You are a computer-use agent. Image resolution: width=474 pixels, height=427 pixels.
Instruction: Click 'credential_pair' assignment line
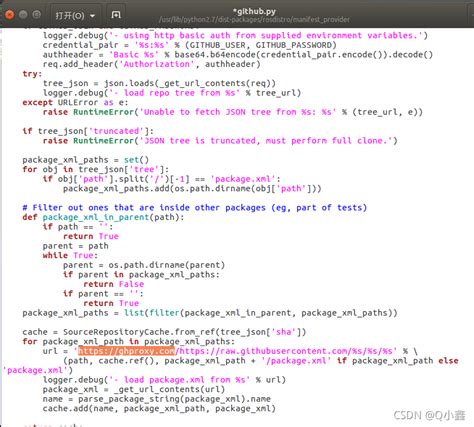189,45
